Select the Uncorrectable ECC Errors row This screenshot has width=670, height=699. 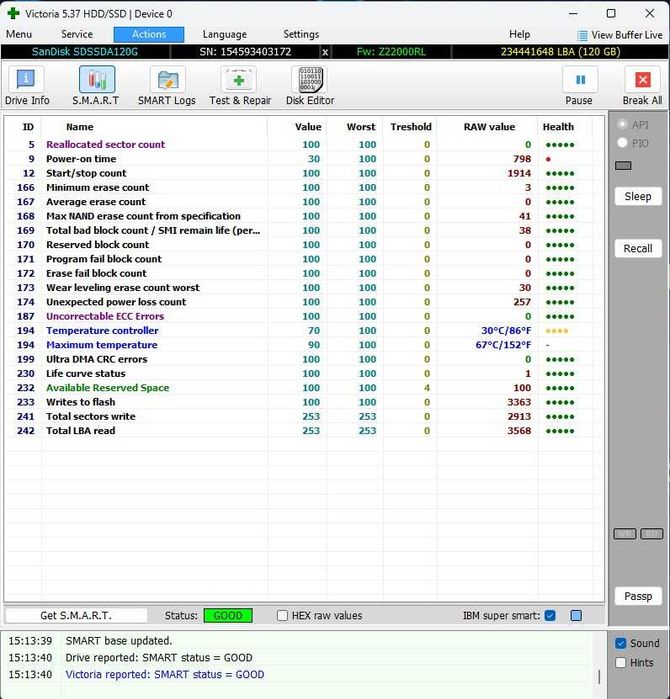click(x=304, y=316)
